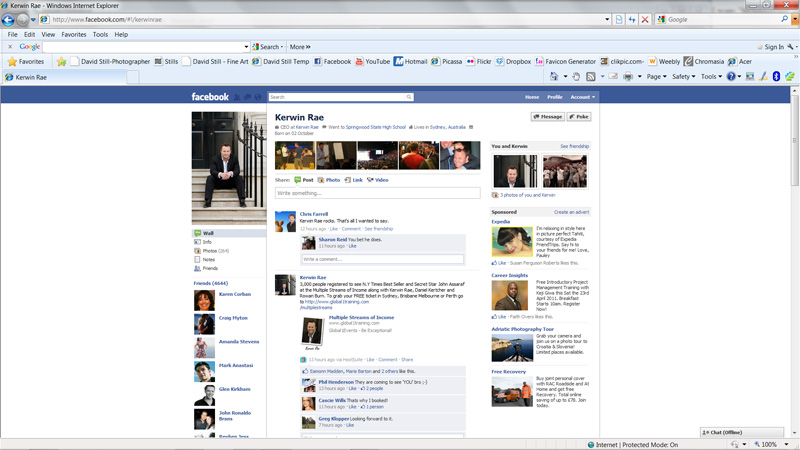The image size is (800, 450).
Task: Click the pan hand icon in command bar
Action: 576,77
